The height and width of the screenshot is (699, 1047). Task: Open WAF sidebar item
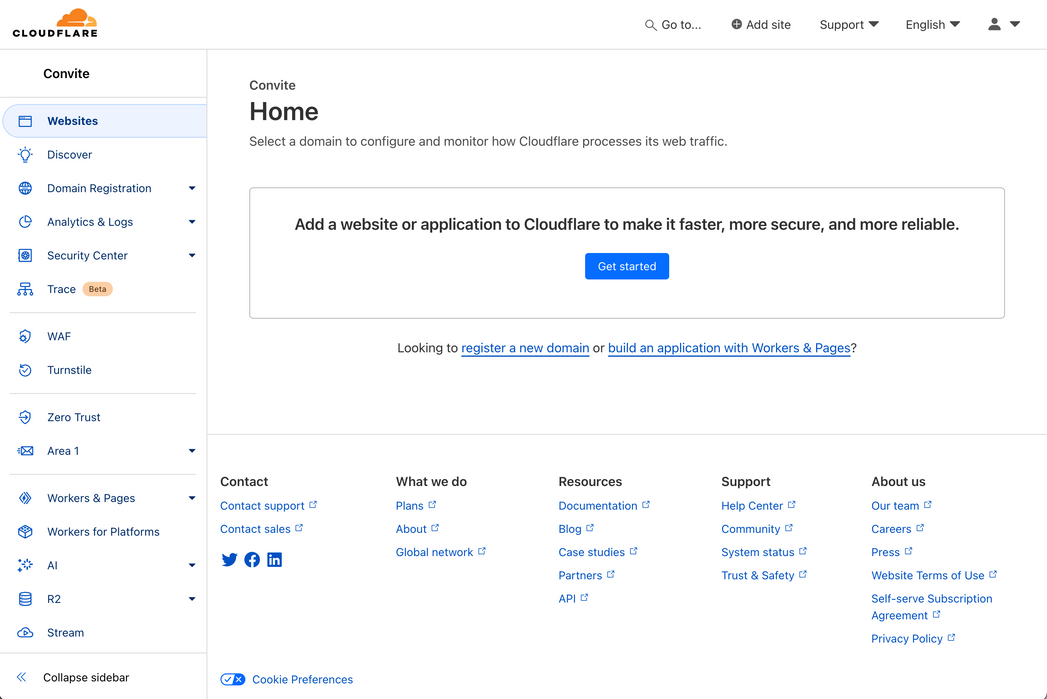click(59, 337)
